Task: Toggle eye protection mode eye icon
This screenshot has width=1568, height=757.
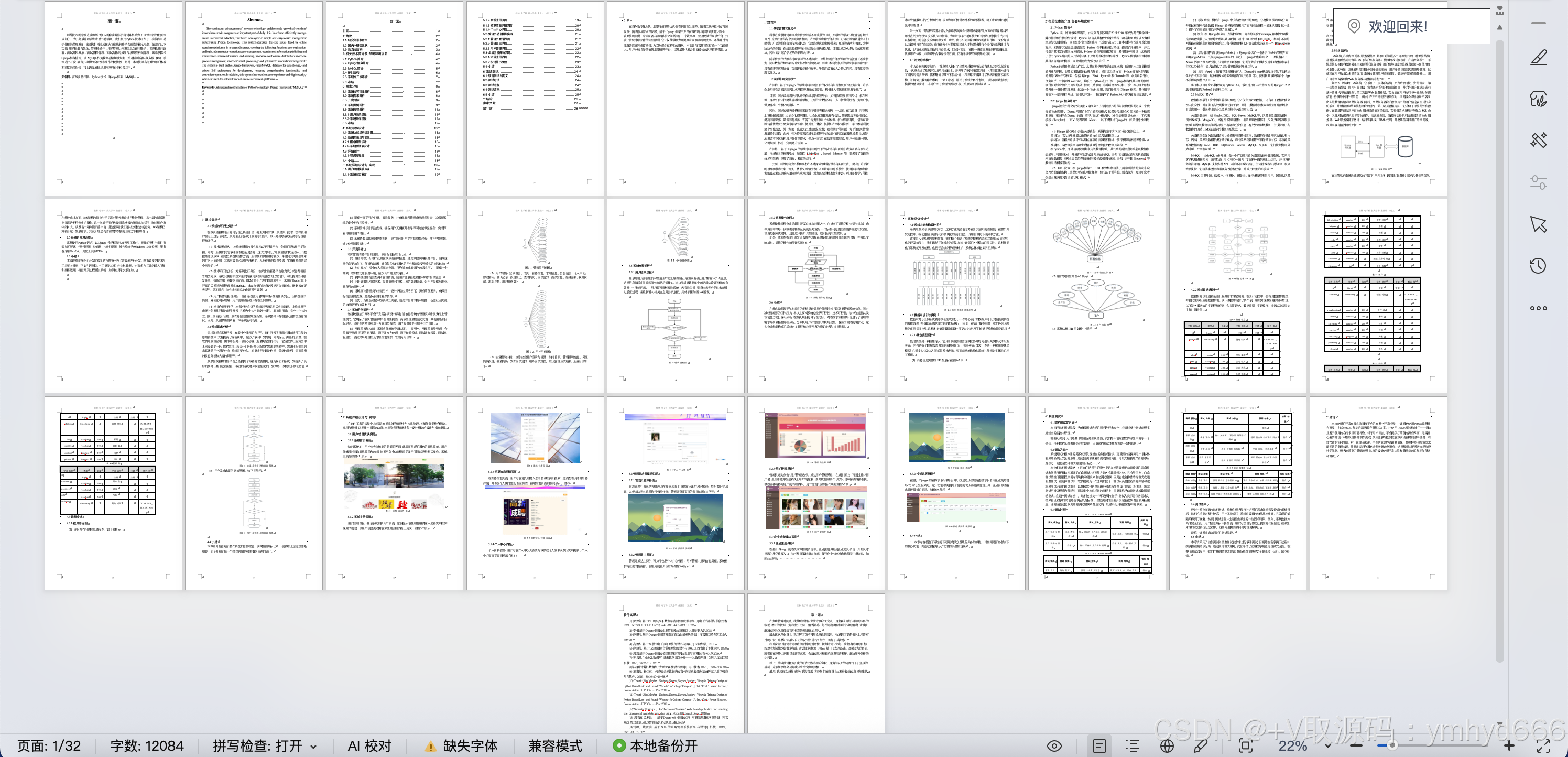Action: (x=1054, y=745)
